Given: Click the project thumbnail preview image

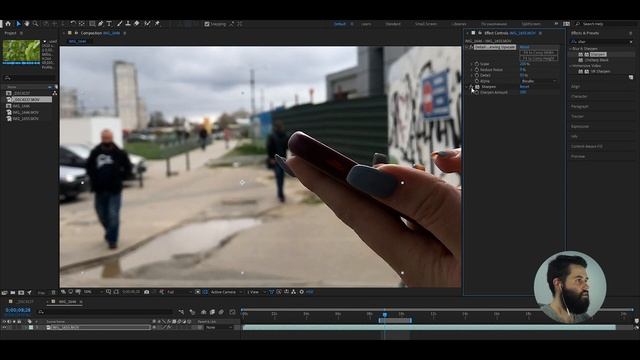Looking at the screenshot, I should click(21, 51).
